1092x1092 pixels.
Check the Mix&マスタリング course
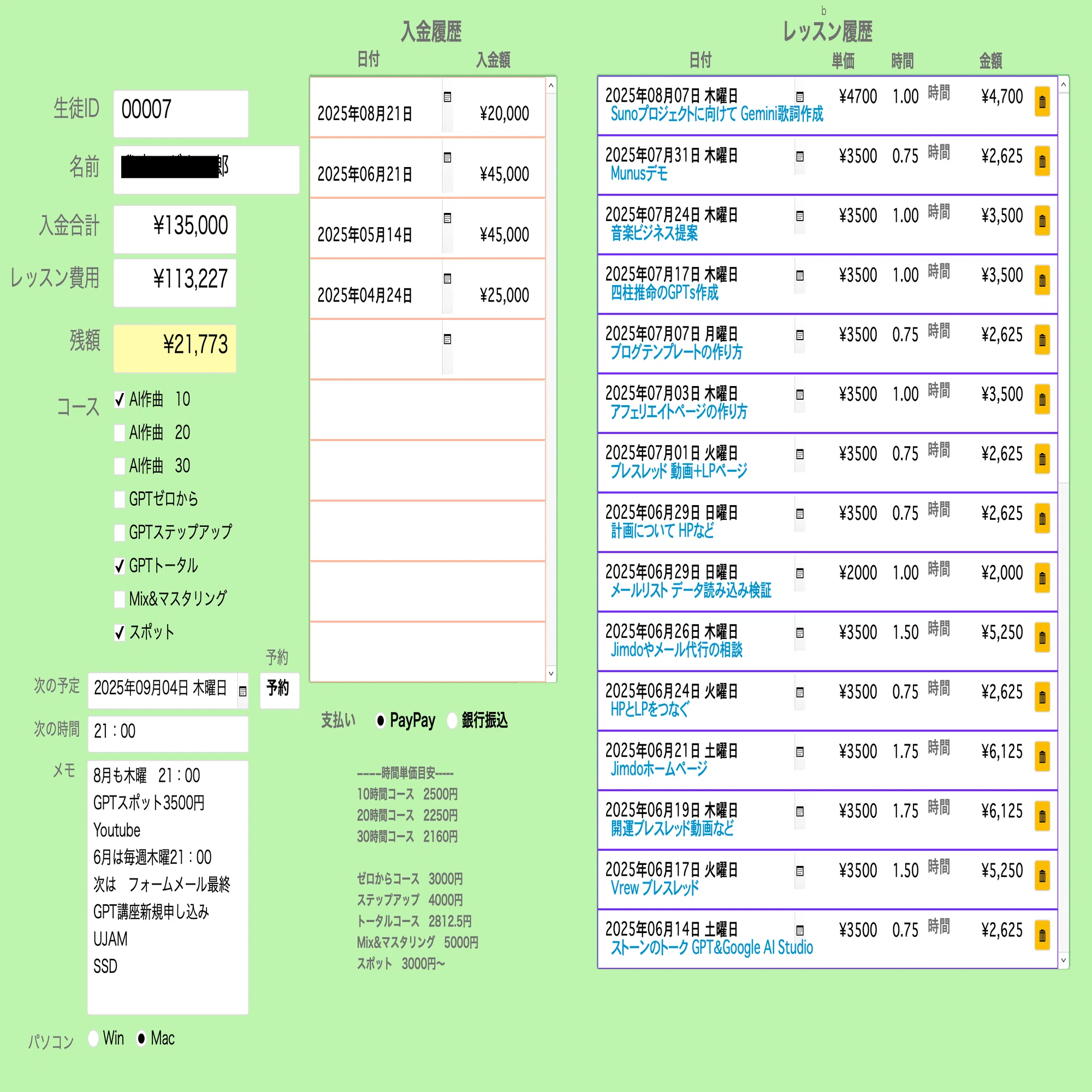click(x=119, y=599)
